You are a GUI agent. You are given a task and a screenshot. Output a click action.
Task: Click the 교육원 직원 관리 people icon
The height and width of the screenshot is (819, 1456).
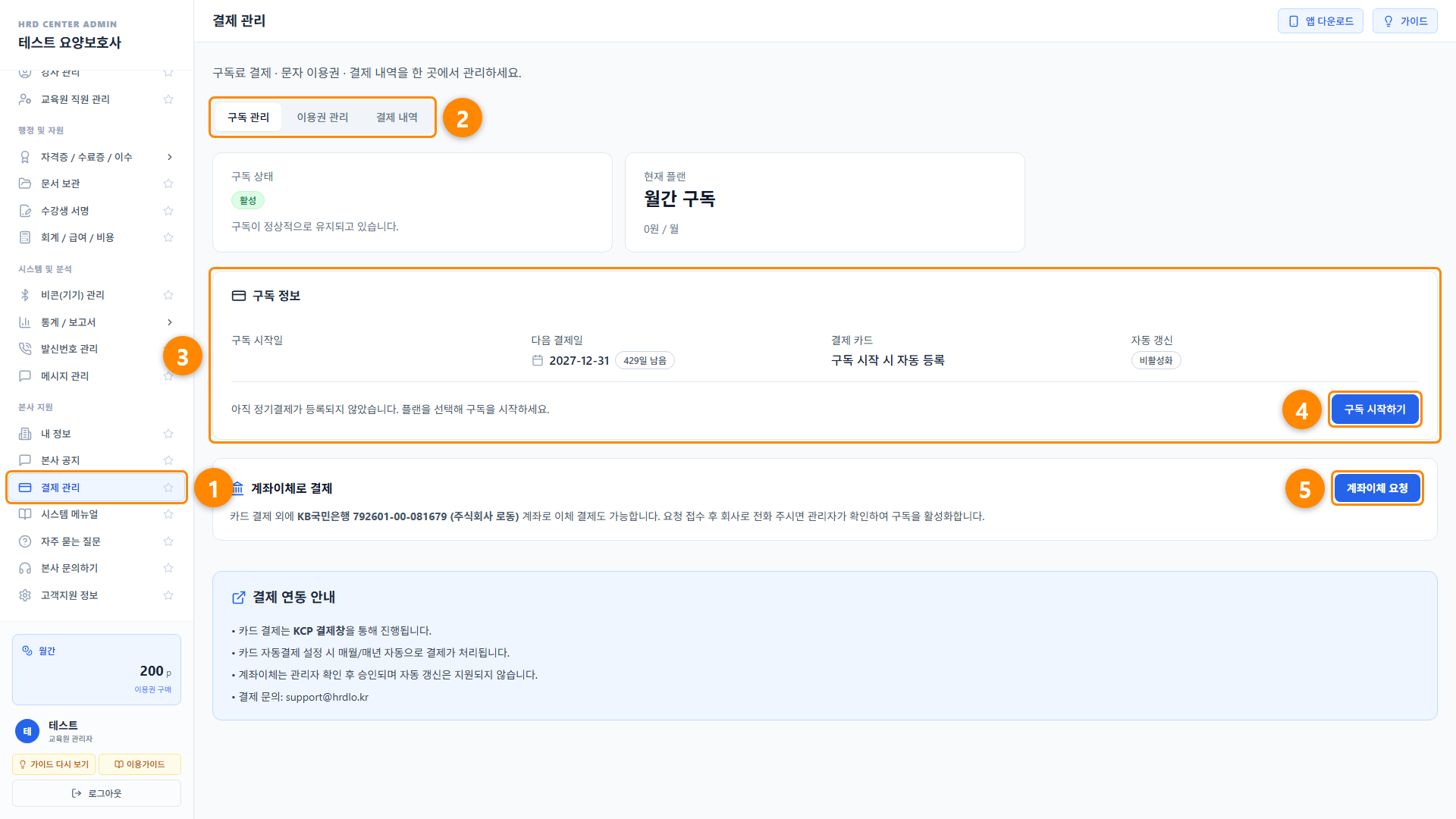click(25, 99)
